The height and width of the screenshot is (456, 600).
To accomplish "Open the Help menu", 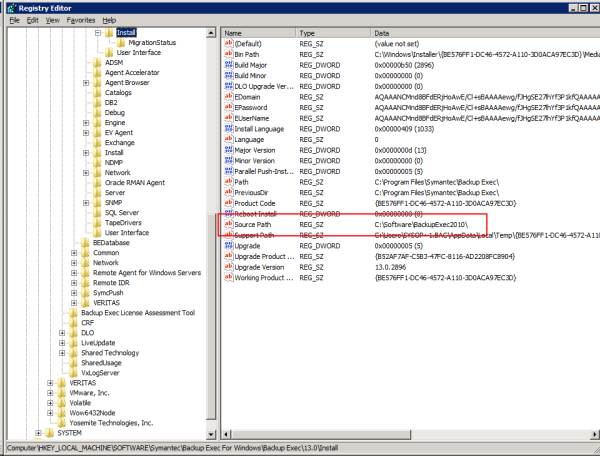I will [x=109, y=20].
